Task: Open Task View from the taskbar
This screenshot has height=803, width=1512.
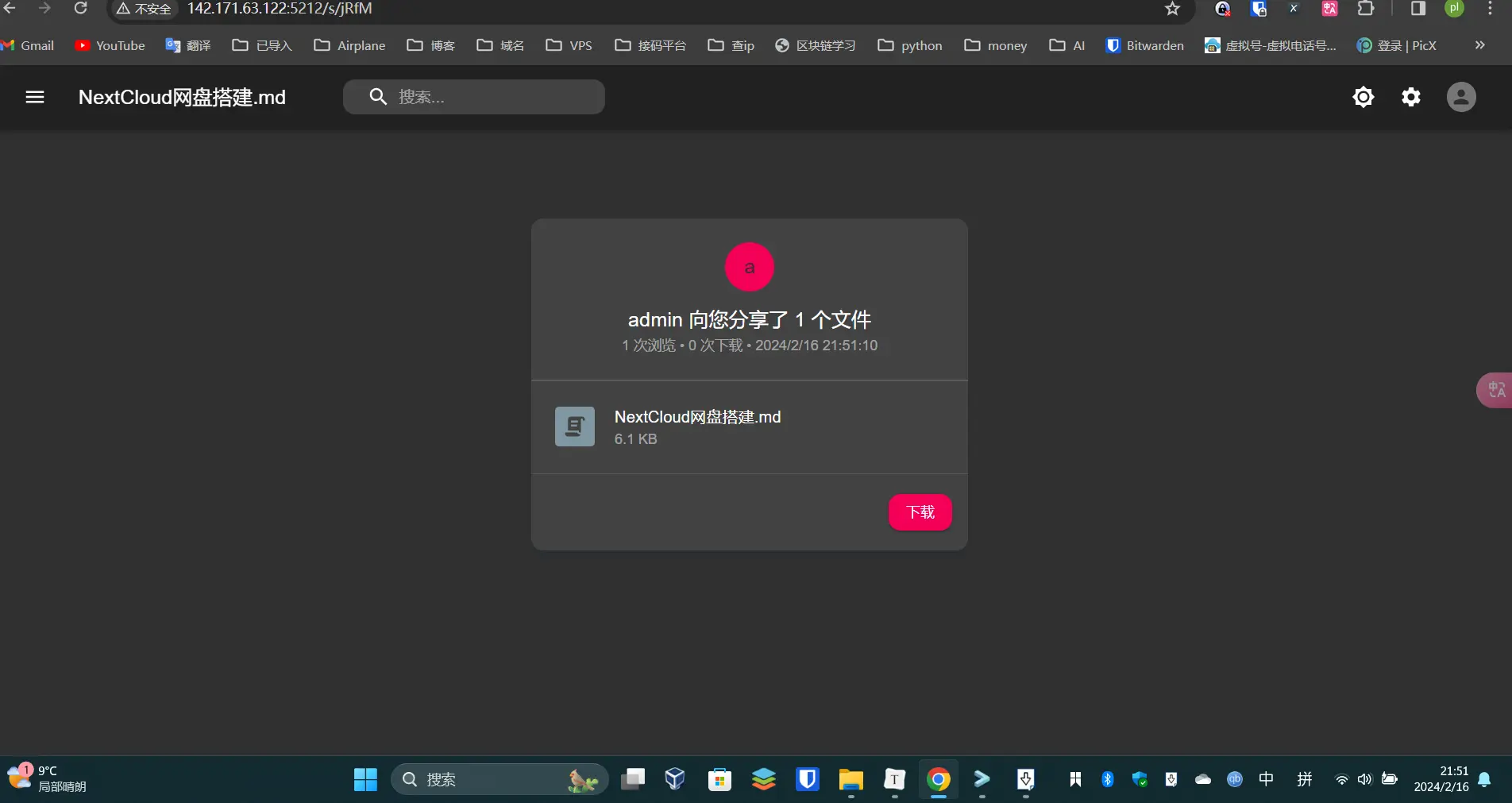Action: coord(633,779)
